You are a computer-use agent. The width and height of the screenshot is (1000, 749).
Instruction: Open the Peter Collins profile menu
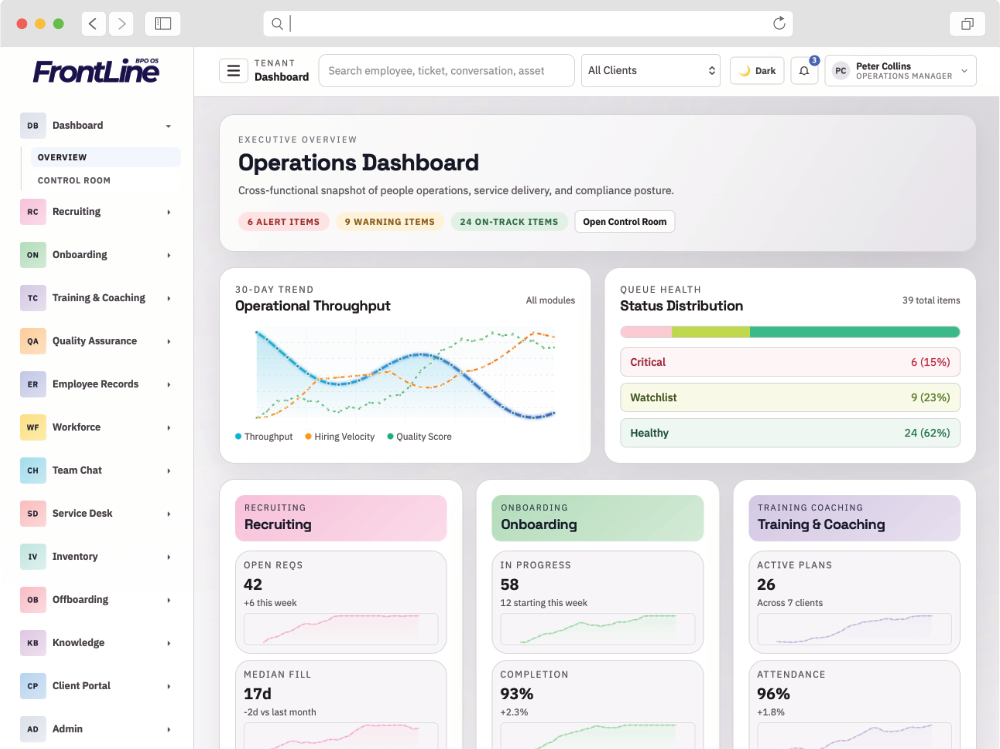coord(899,70)
